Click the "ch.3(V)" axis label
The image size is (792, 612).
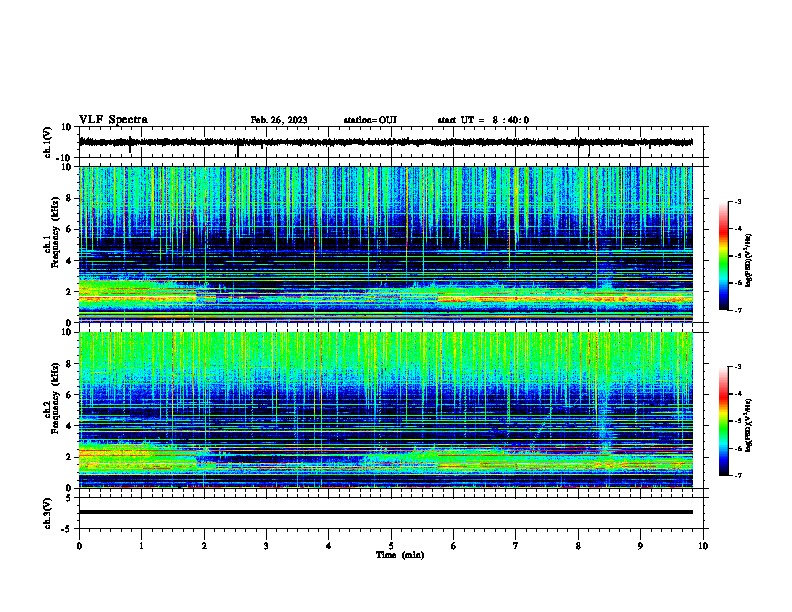tap(48, 513)
